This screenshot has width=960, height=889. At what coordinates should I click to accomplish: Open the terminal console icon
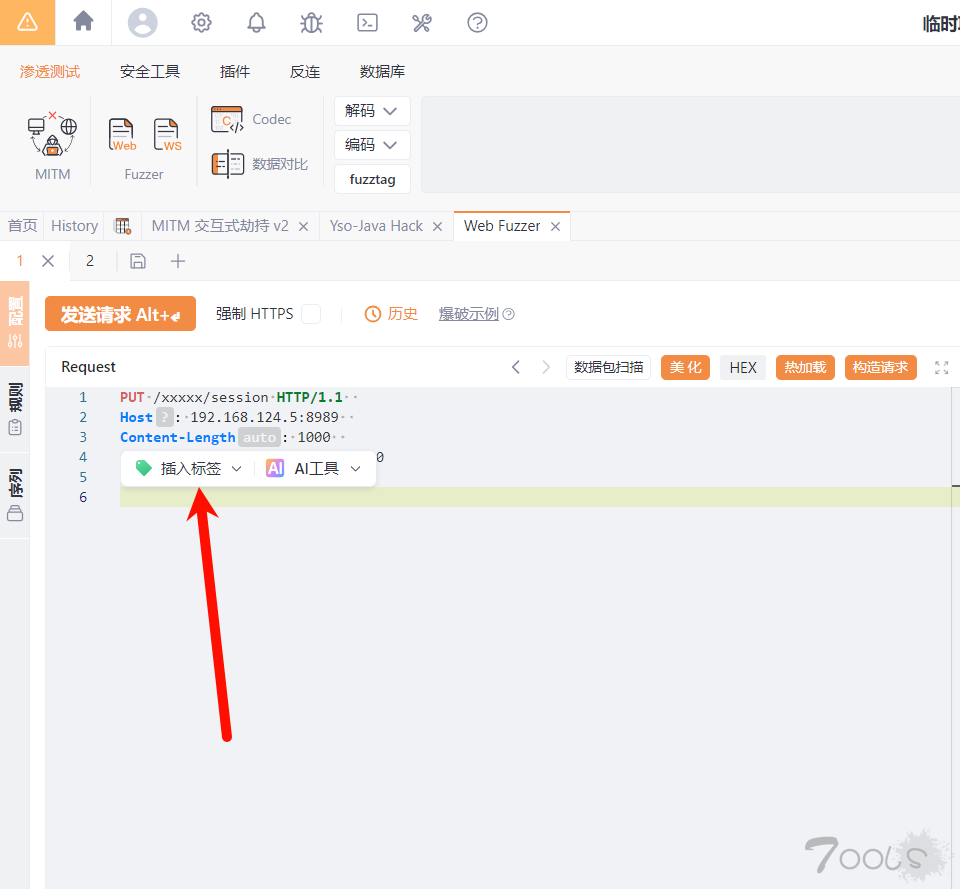pos(367,23)
